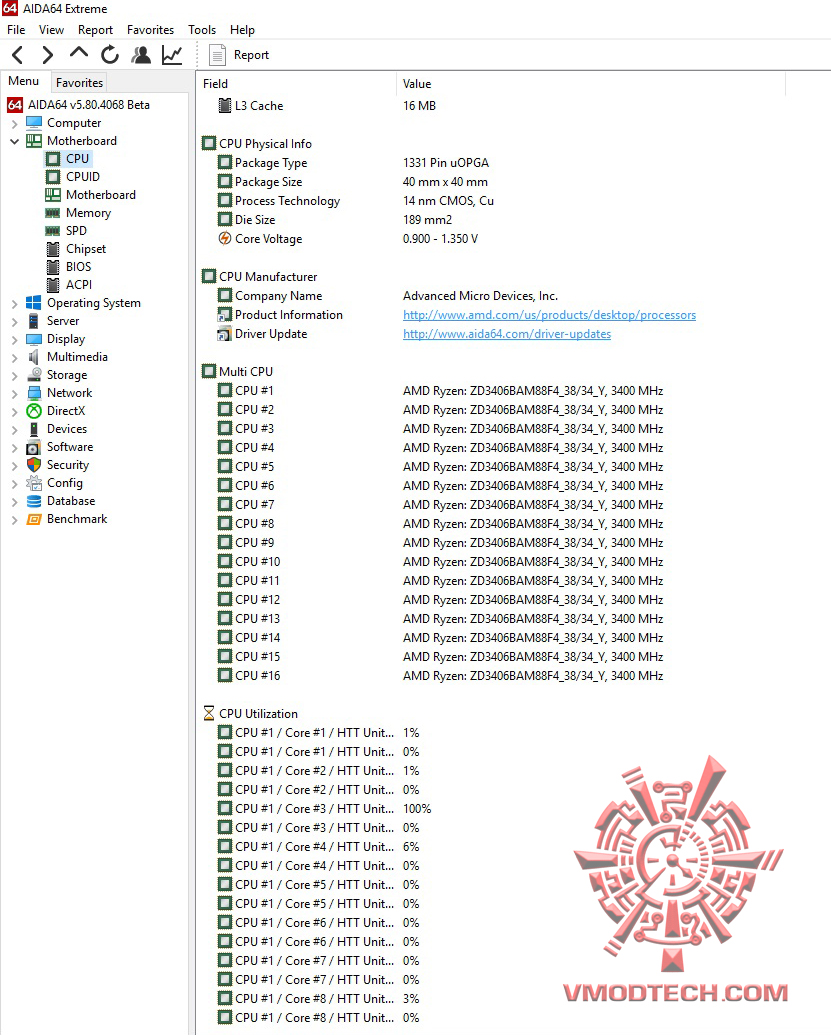The width and height of the screenshot is (831, 1035).
Task: Select the Package Size row
Action: pyautogui.click(x=492, y=182)
